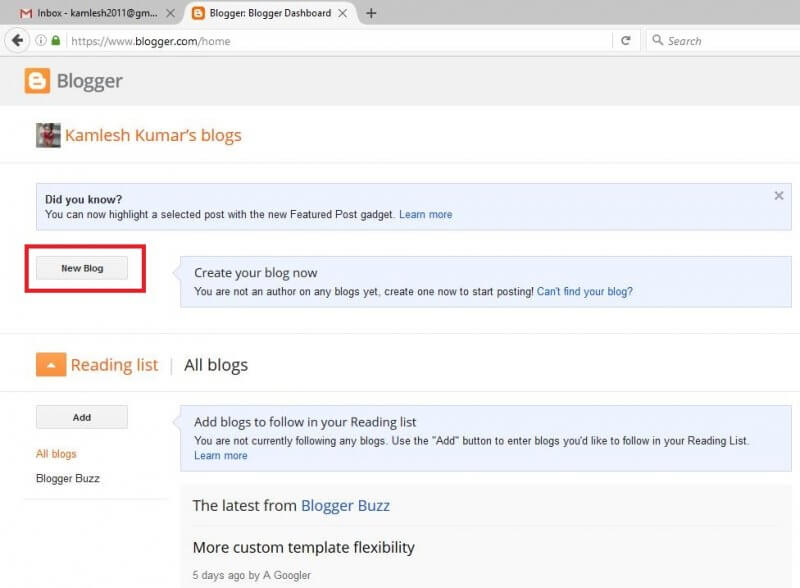Open More custom template flexibility post
The image size is (800, 588).
pyautogui.click(x=304, y=547)
